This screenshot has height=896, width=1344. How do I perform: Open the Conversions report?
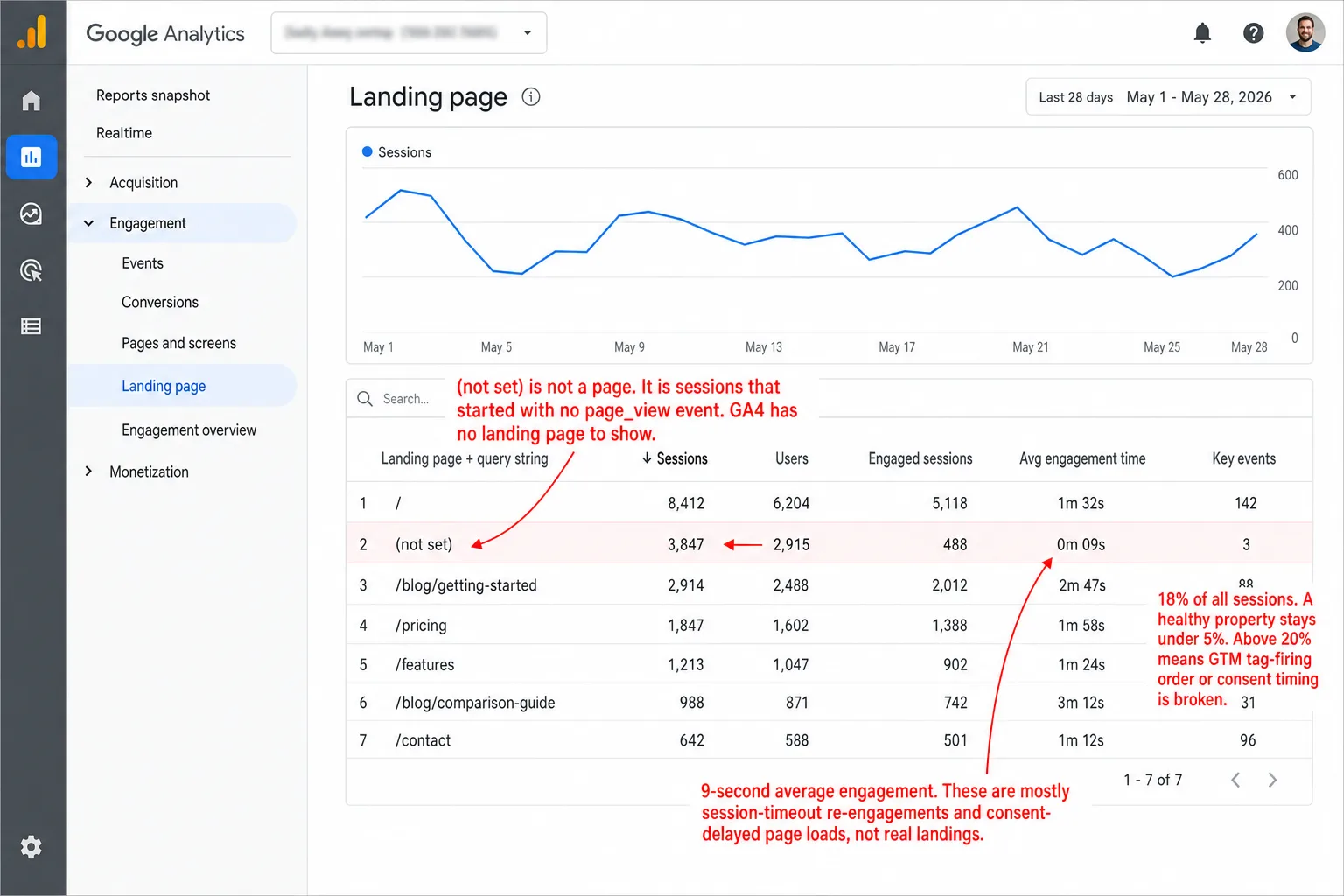click(160, 303)
